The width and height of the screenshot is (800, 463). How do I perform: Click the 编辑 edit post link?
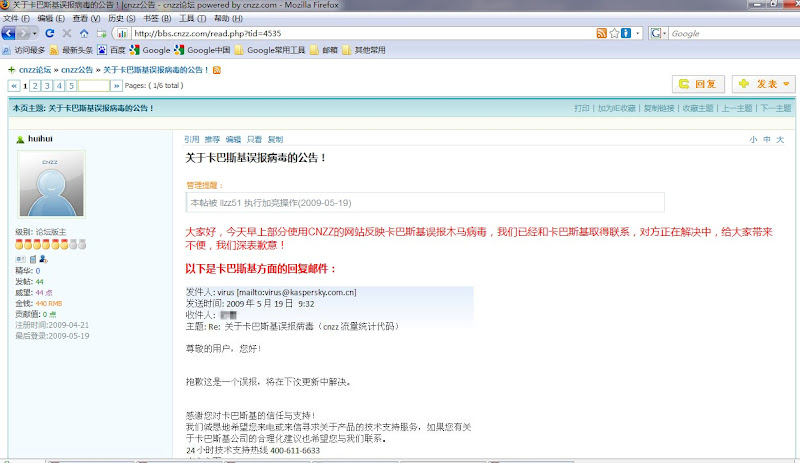pyautogui.click(x=233, y=139)
